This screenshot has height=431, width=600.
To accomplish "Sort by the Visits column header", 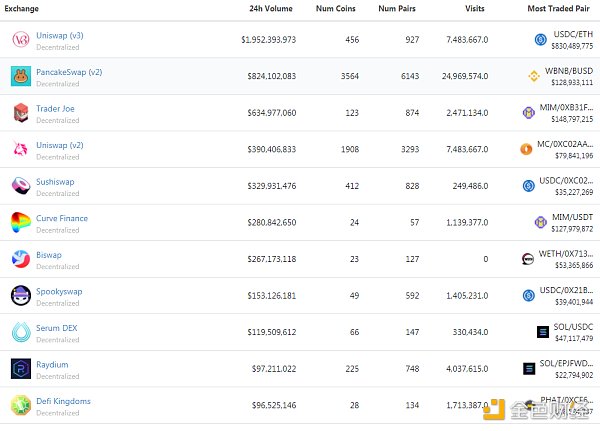I will pos(474,8).
